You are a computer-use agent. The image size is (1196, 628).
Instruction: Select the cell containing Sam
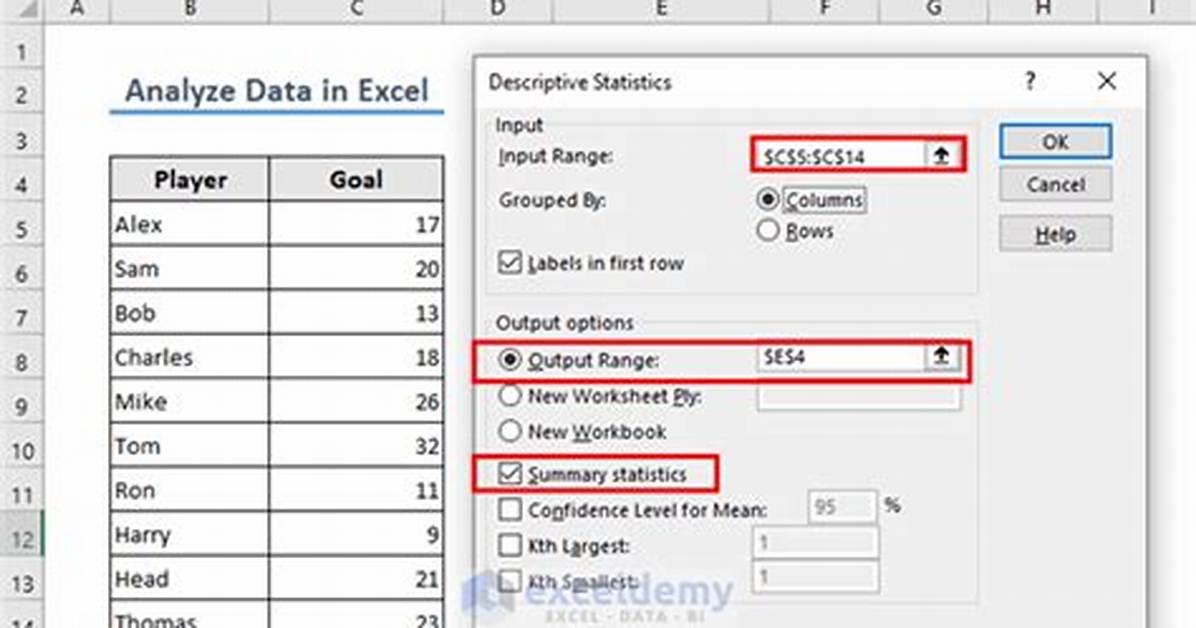click(190, 268)
